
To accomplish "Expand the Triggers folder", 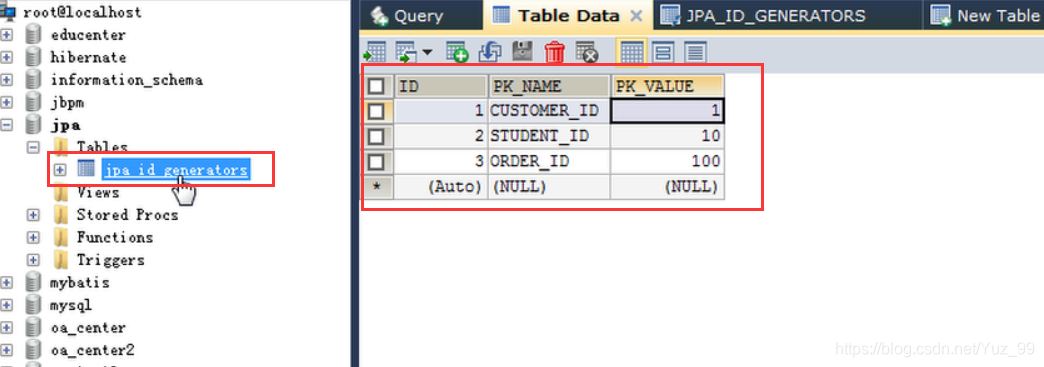I will coord(33,260).
